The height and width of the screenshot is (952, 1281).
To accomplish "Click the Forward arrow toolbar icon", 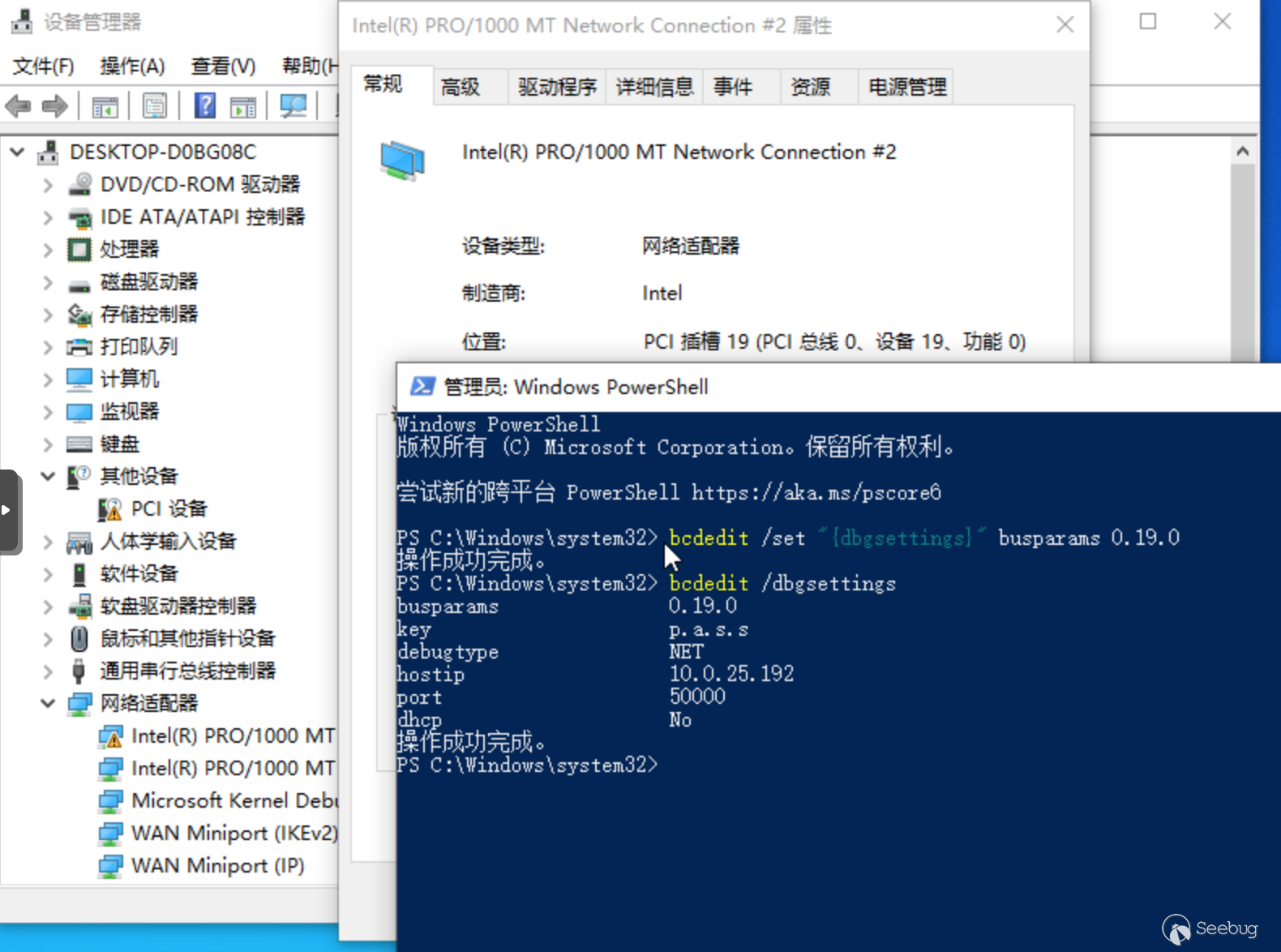I will click(54, 106).
